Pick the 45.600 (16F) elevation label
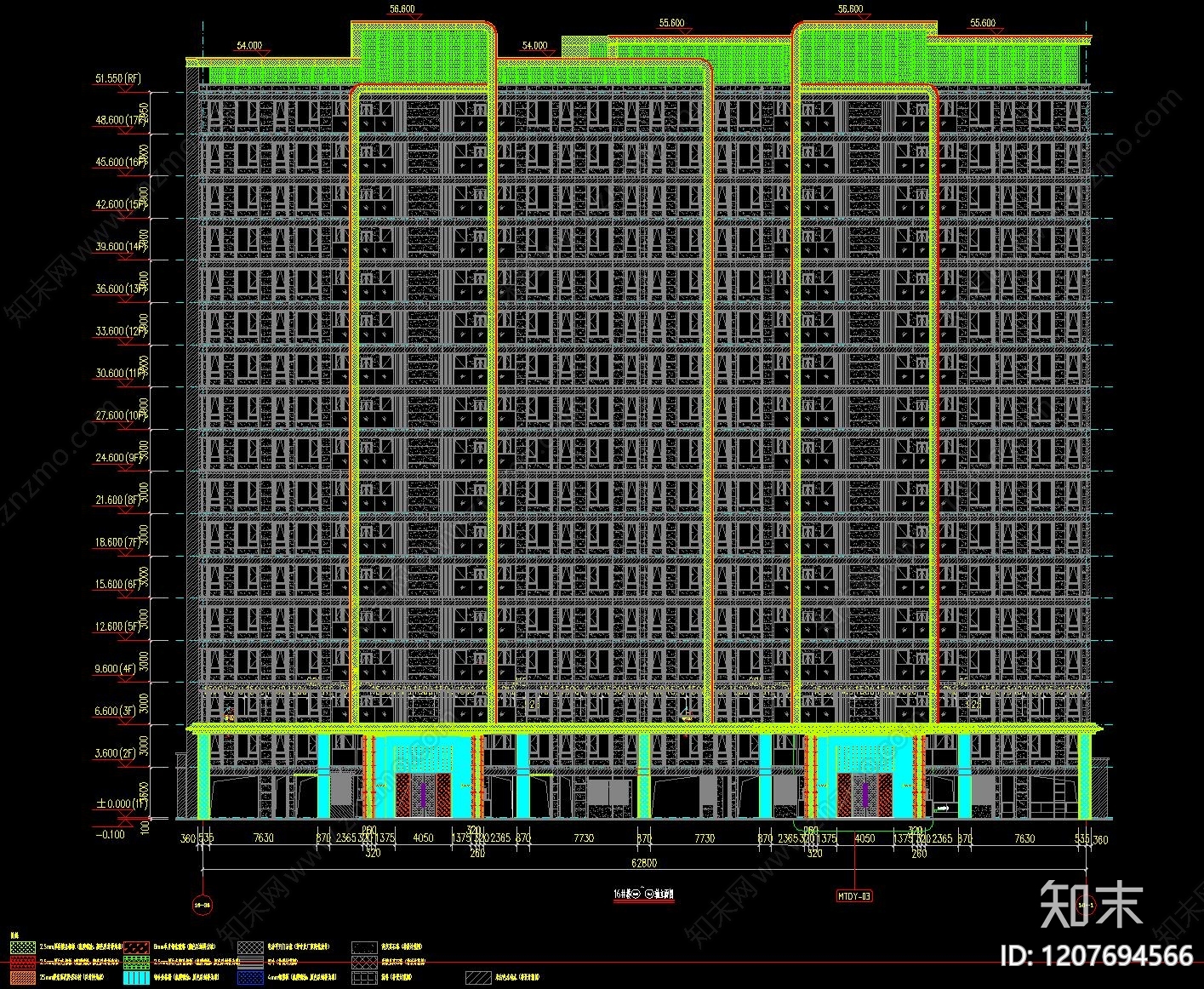1204x989 pixels. 121,162
